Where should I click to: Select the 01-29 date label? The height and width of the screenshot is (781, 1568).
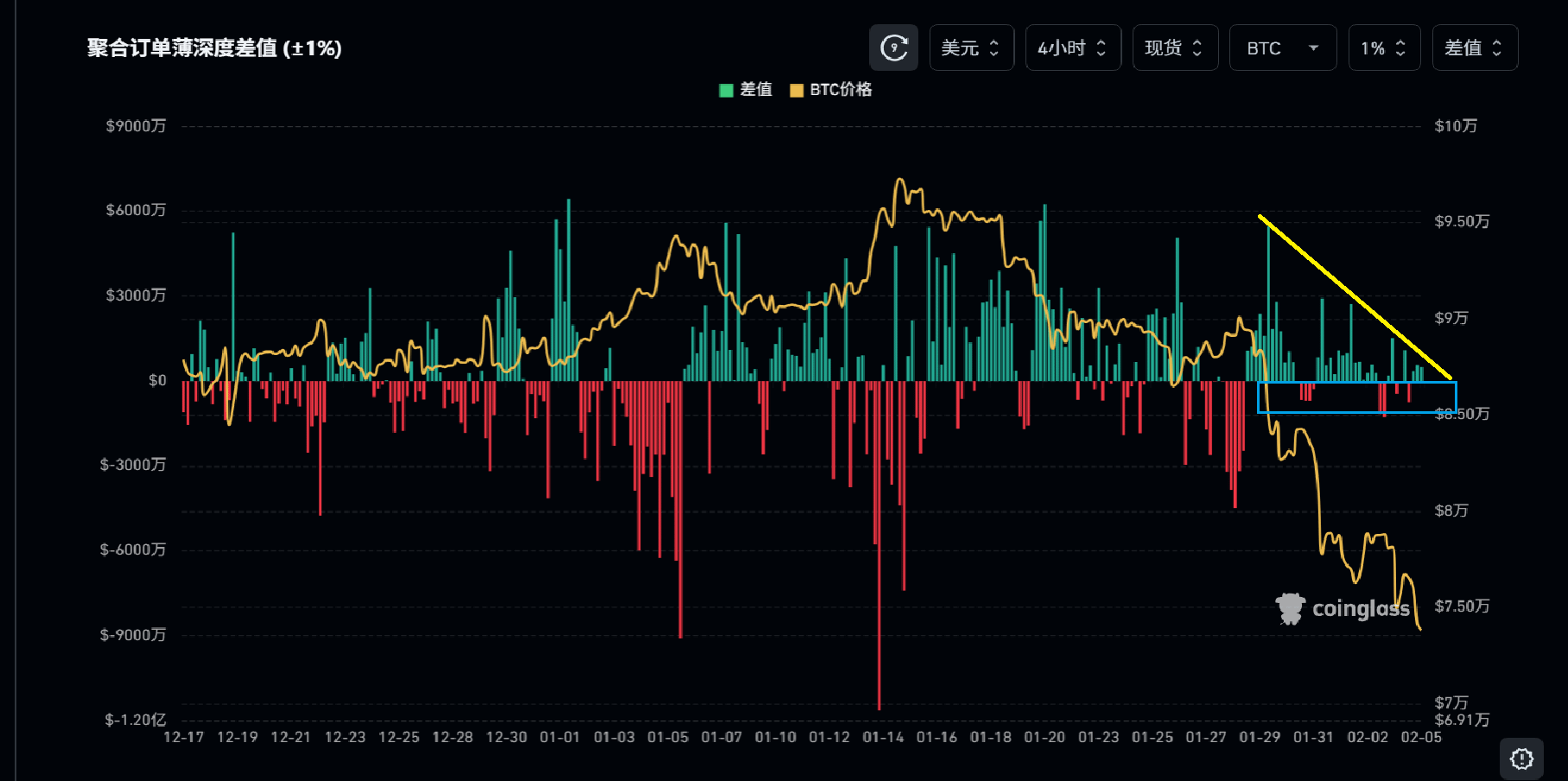tap(1260, 737)
